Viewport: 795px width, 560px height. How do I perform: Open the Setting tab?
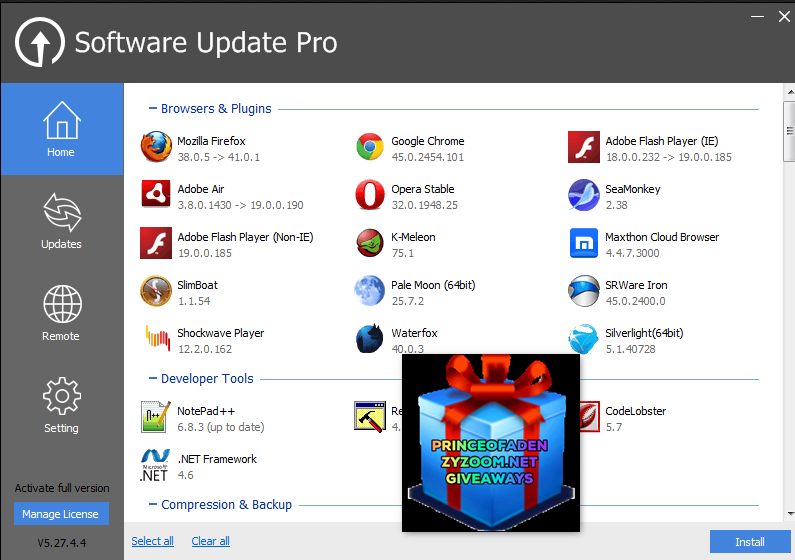[x=62, y=405]
